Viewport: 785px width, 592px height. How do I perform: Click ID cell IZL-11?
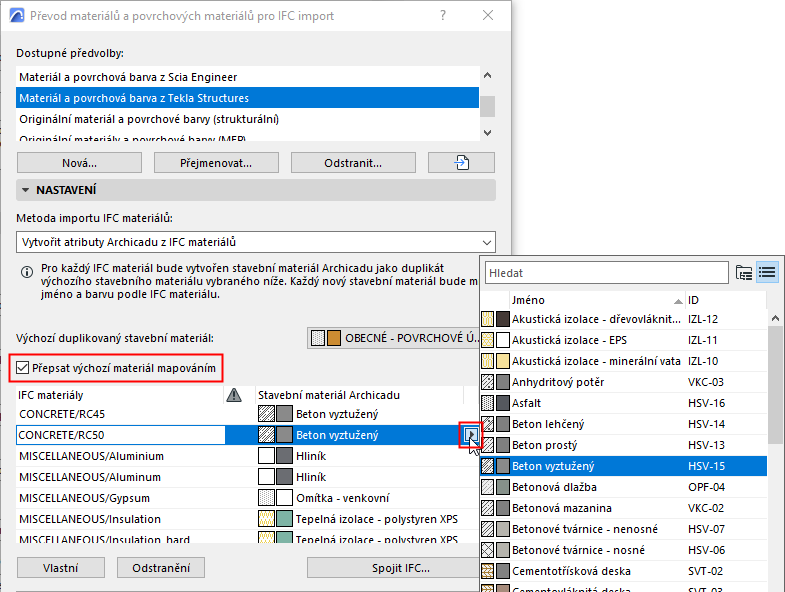[x=702, y=340]
